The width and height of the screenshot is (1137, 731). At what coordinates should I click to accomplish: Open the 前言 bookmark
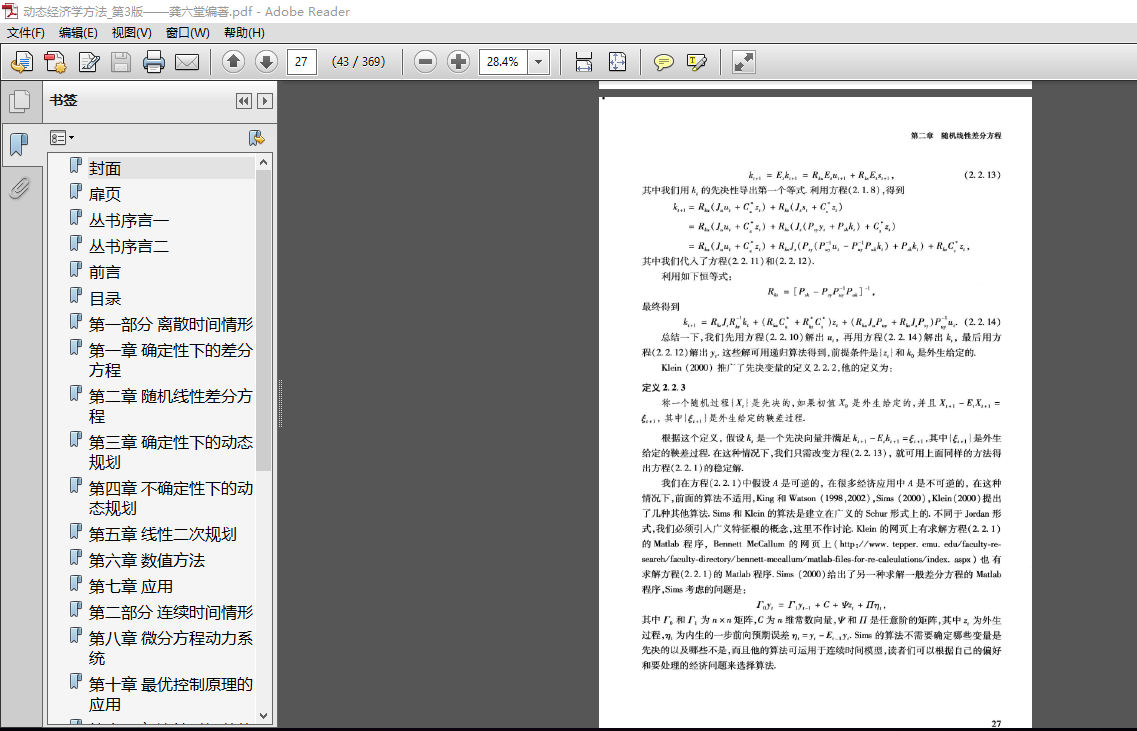(104, 273)
